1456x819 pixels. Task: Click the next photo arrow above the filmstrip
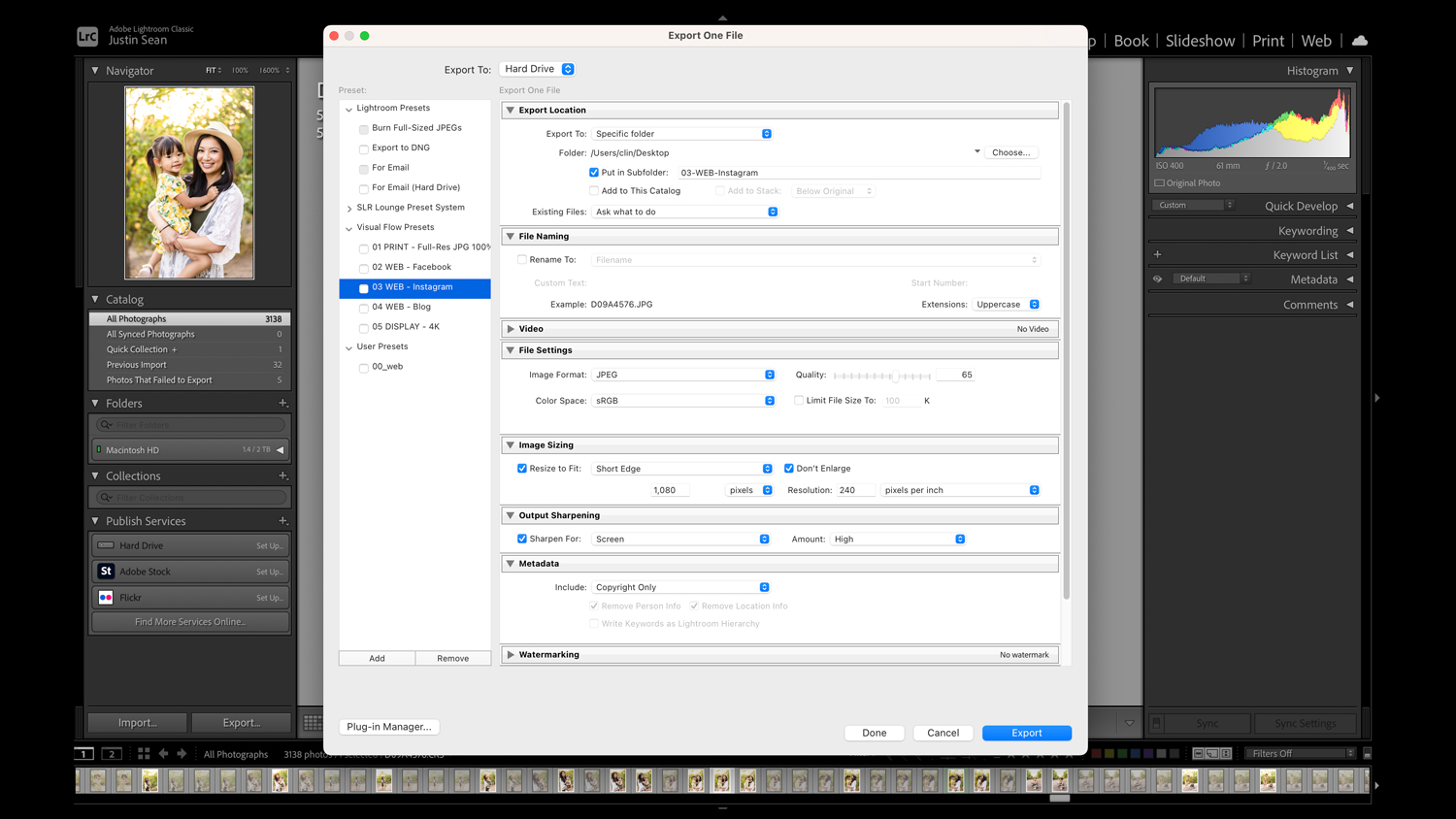pos(181,753)
